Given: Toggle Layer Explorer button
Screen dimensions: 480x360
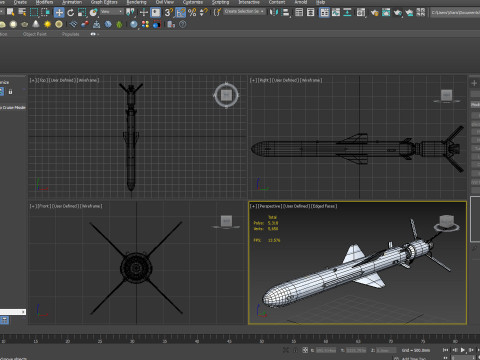Looking at the screenshot, I should tap(311, 13).
